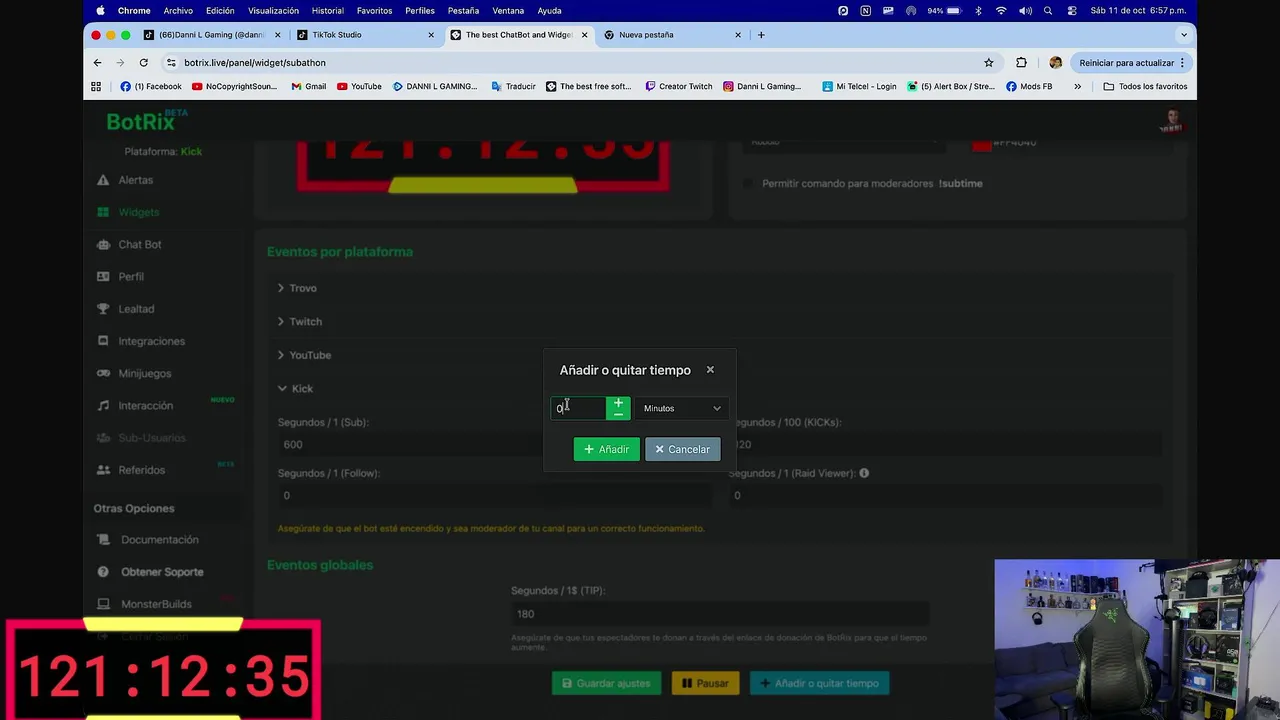Open the Favoritos menu
The height and width of the screenshot is (720, 1280).
click(x=374, y=11)
